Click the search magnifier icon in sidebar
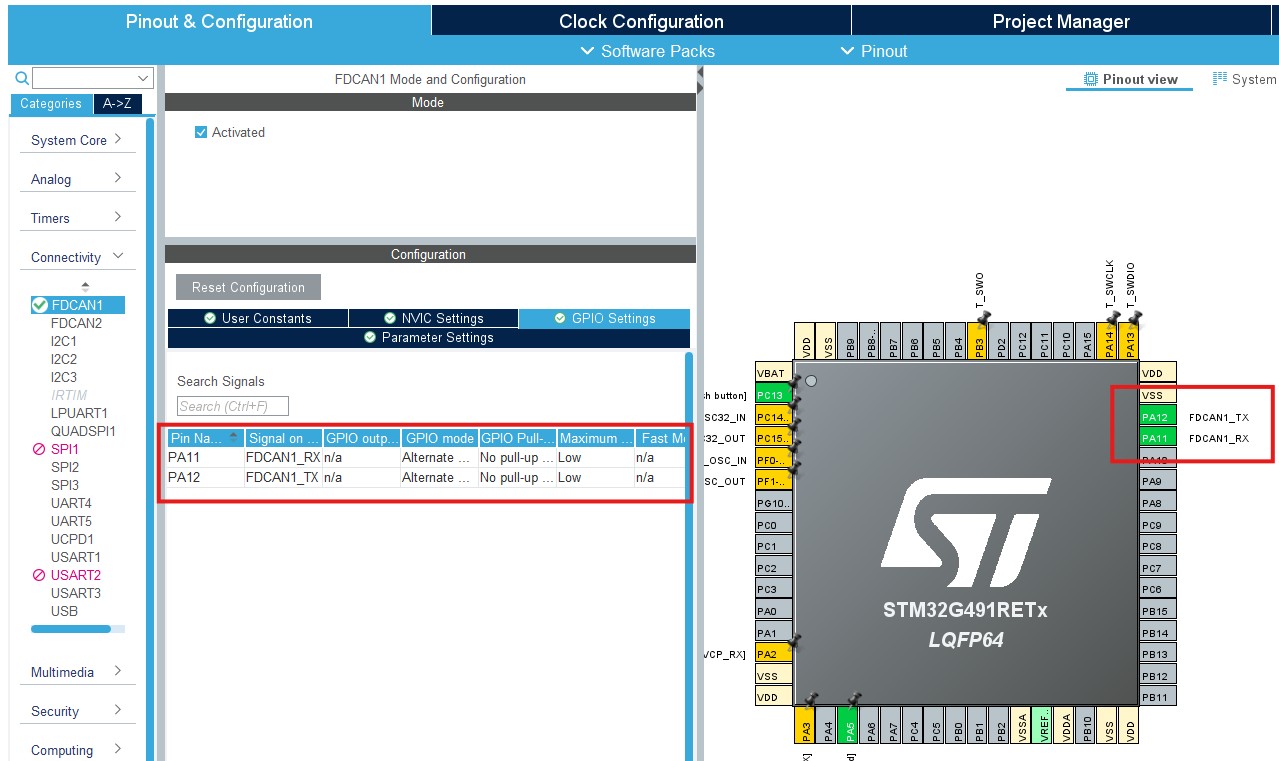Viewport: 1279px width, 761px height. pos(20,77)
